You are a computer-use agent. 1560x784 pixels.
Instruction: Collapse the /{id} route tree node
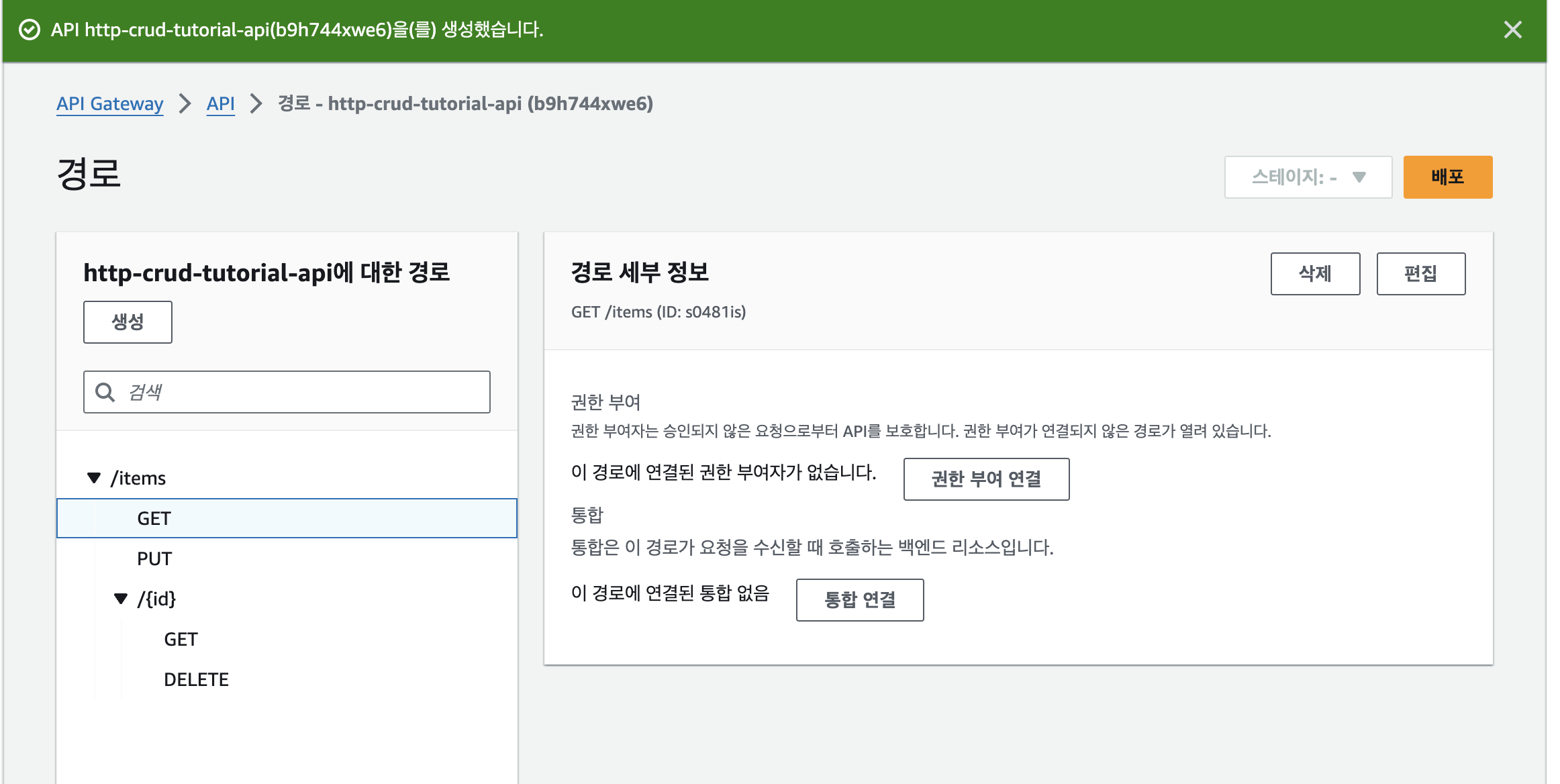(x=121, y=599)
